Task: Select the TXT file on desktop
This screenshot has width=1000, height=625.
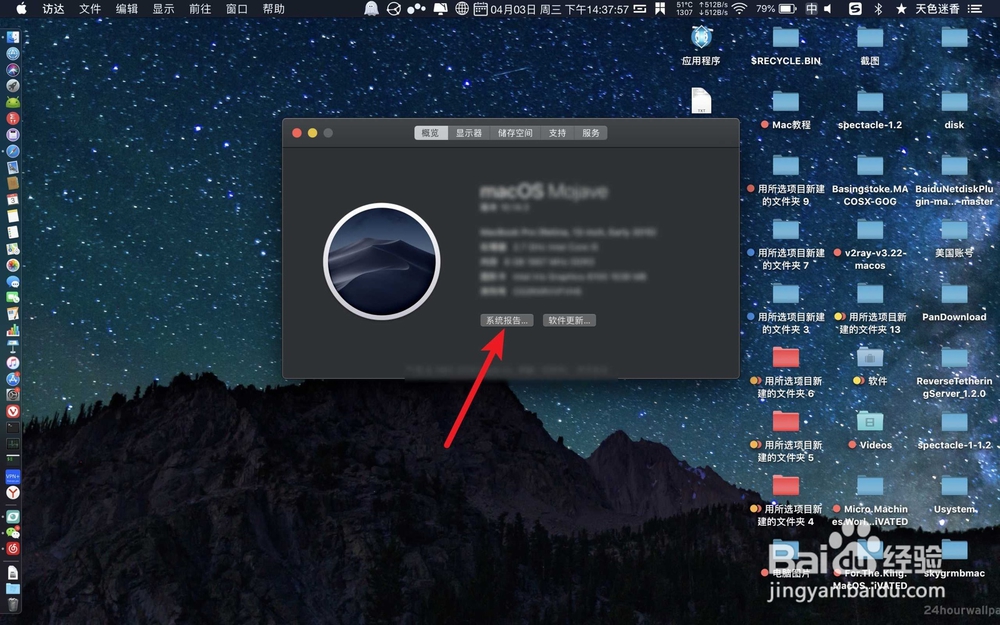Action: (701, 101)
